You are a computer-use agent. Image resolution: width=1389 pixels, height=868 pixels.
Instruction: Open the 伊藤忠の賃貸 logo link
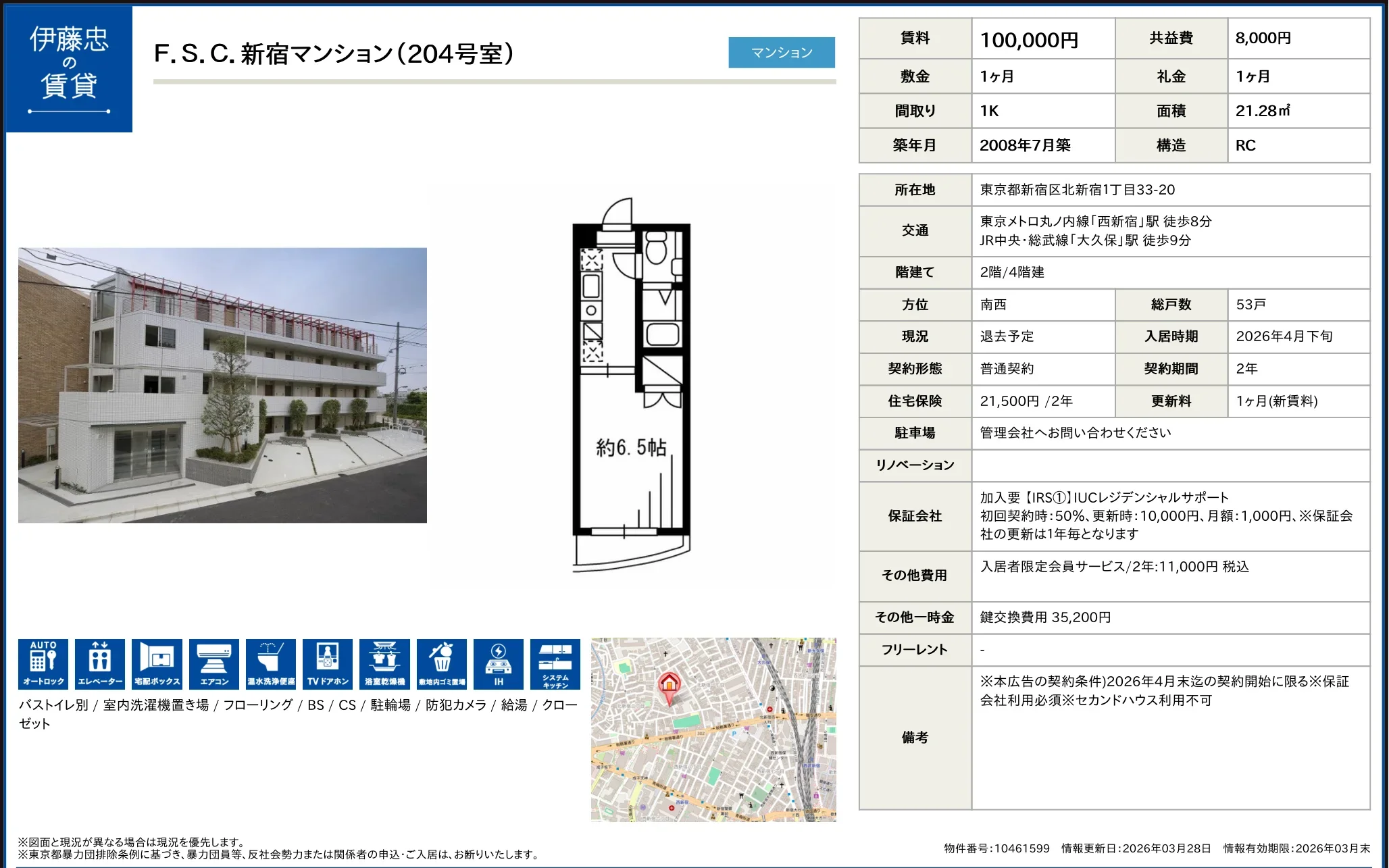tap(68, 66)
